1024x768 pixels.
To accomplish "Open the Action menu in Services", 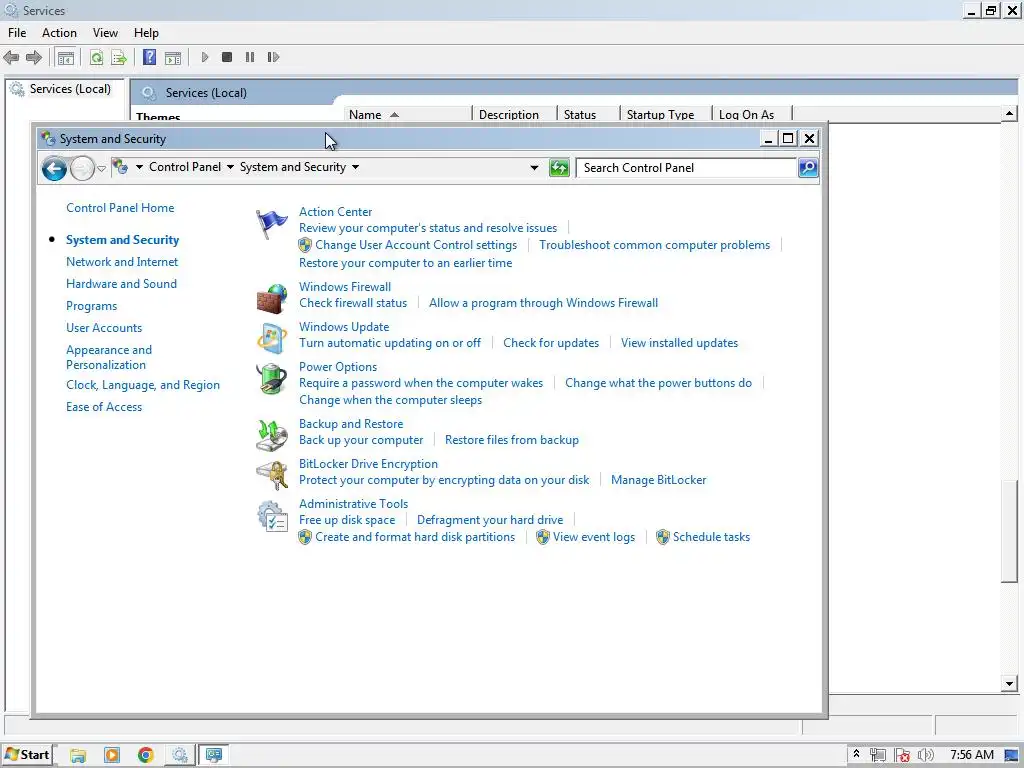I will [x=59, y=33].
